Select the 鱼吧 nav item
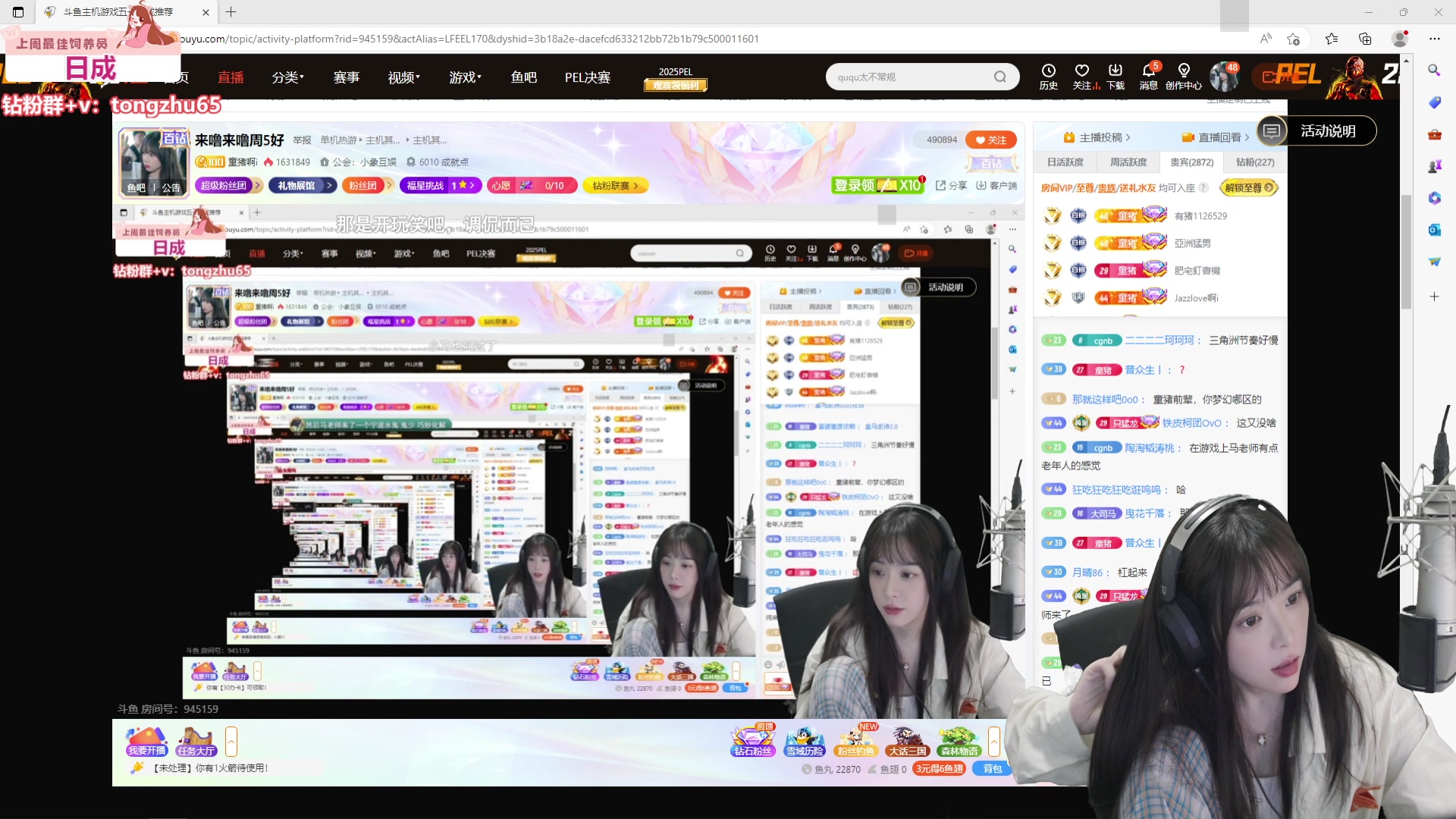The width and height of the screenshot is (1456, 819). tap(524, 77)
